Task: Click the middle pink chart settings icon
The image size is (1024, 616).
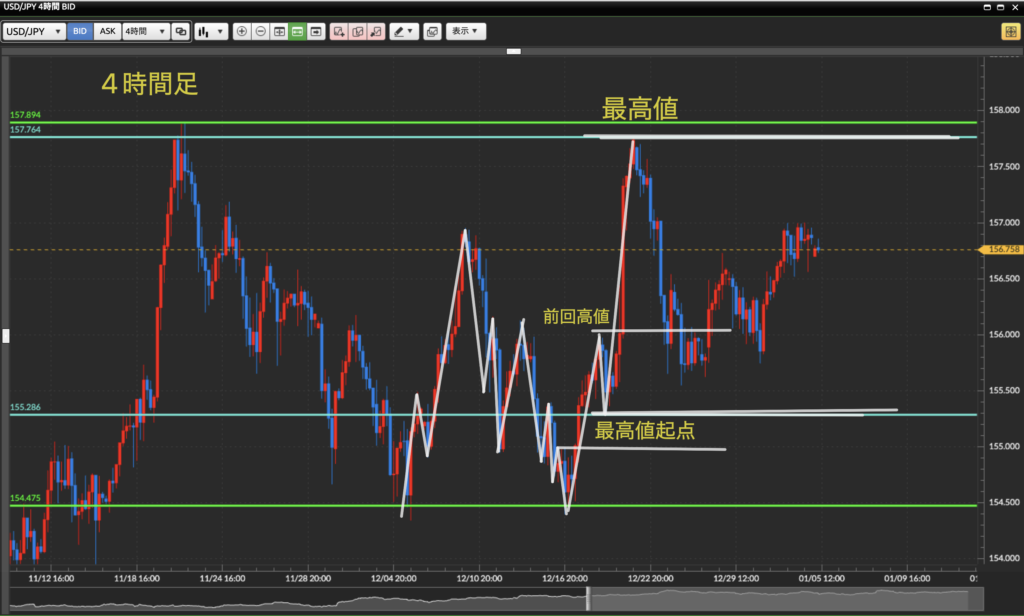Action: 357,31
